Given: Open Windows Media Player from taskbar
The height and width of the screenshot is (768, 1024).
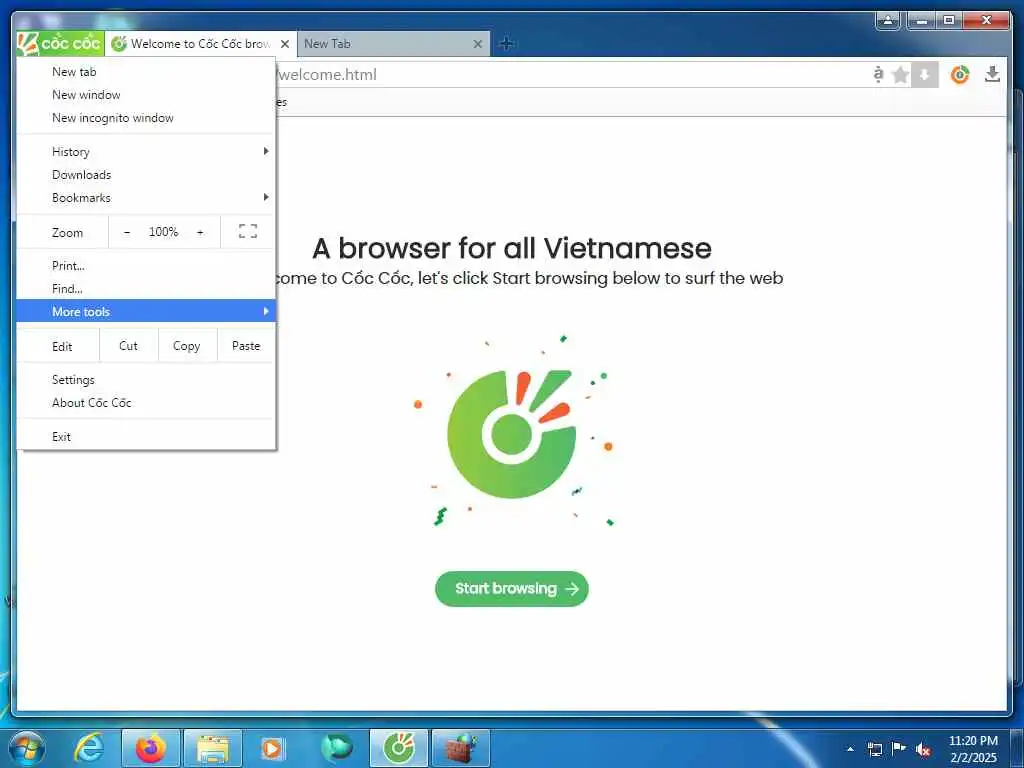Looking at the screenshot, I should point(272,748).
